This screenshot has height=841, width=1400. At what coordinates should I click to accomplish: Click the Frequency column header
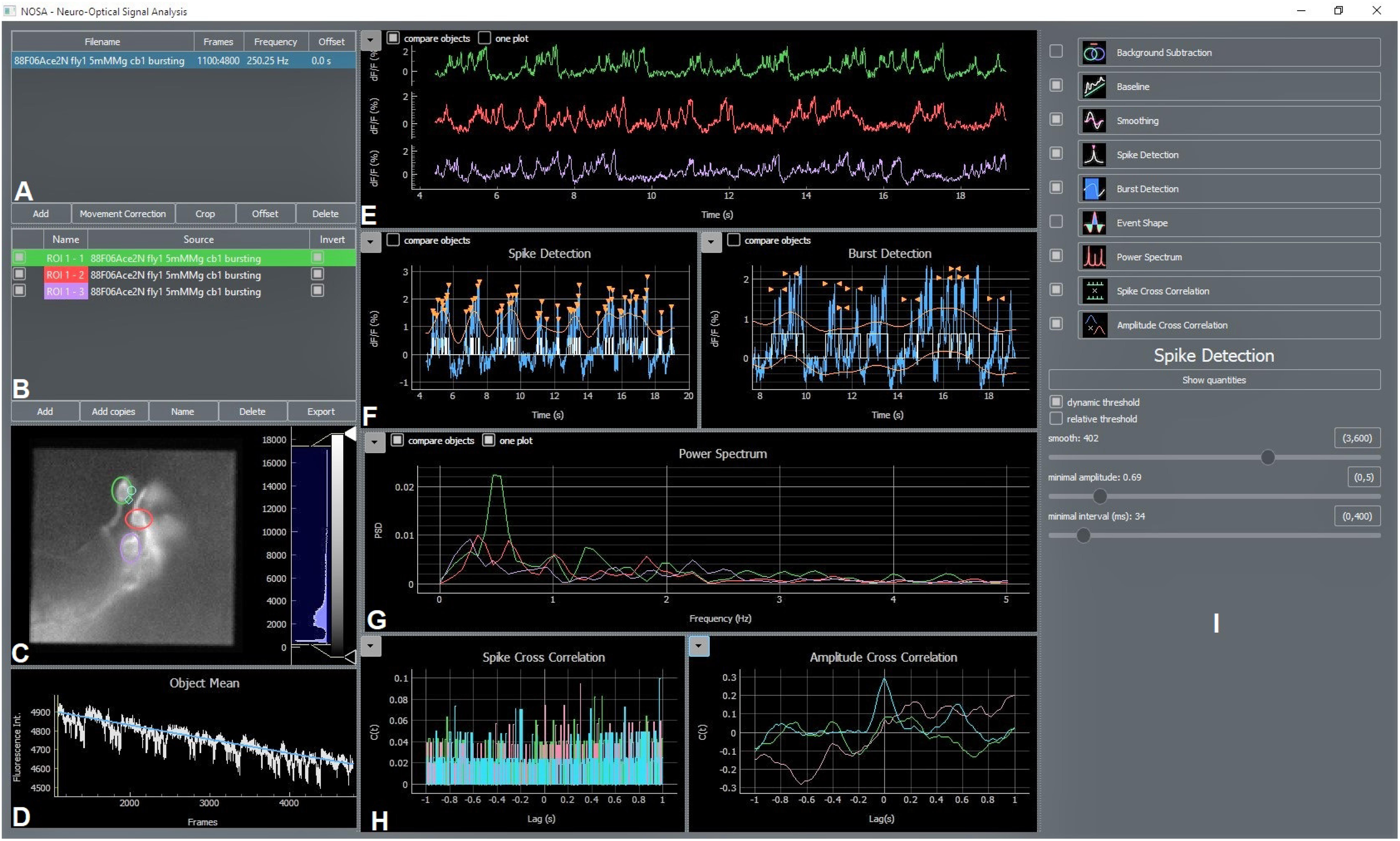(276, 41)
